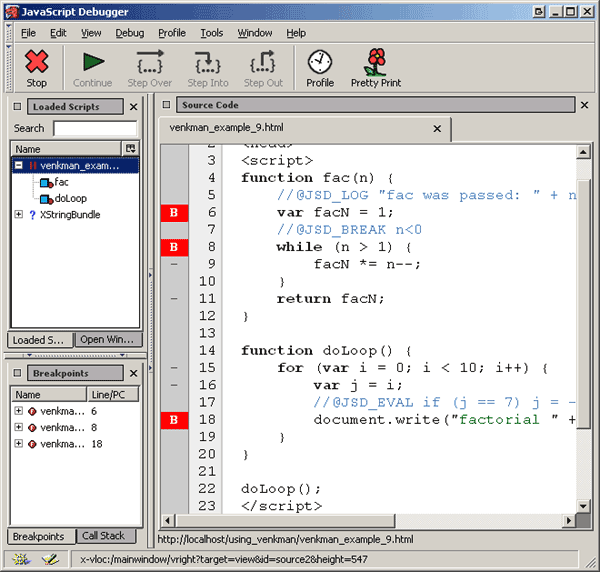The height and width of the screenshot is (572, 600).
Task: Open the Help menu
Action: (x=296, y=33)
